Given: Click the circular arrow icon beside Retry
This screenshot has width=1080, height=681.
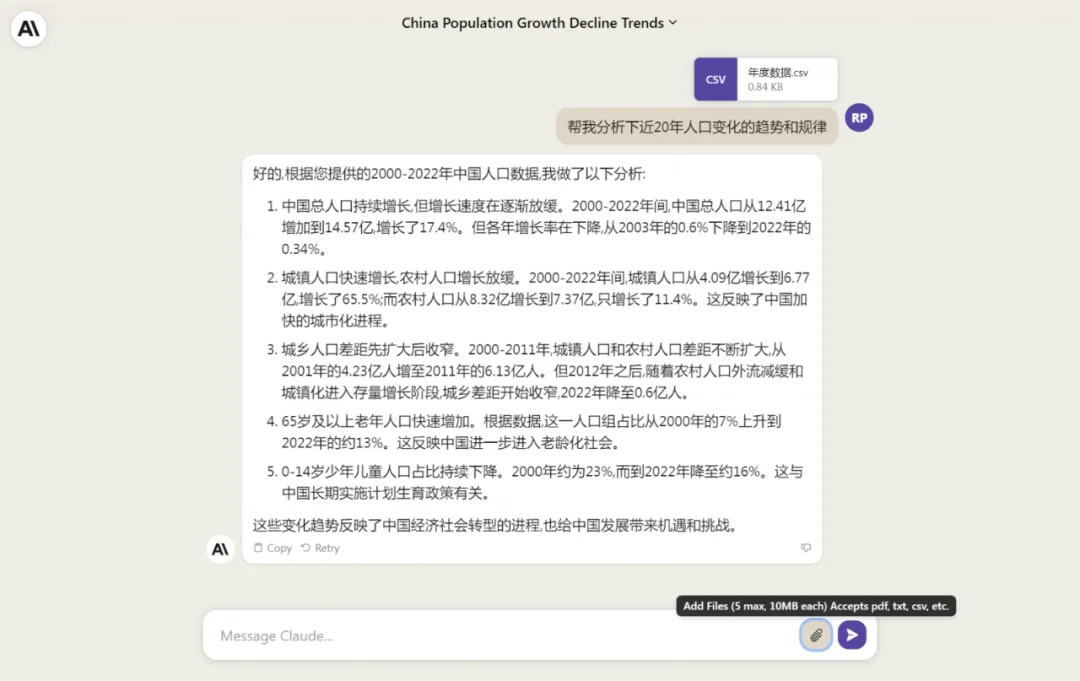Looking at the screenshot, I should (x=306, y=547).
